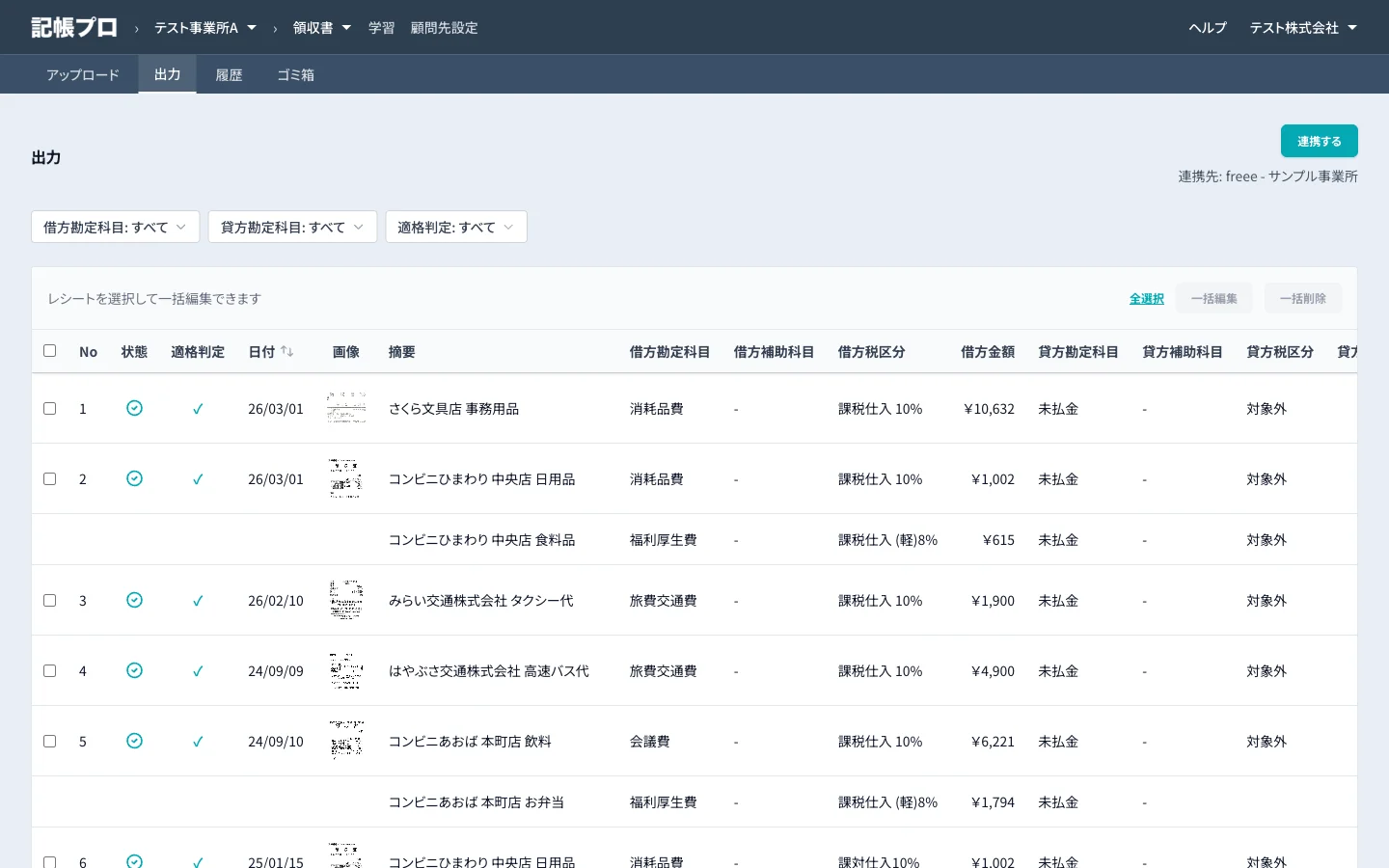Click the 全選択 link
This screenshot has height=868, width=1389.
coord(1146,299)
